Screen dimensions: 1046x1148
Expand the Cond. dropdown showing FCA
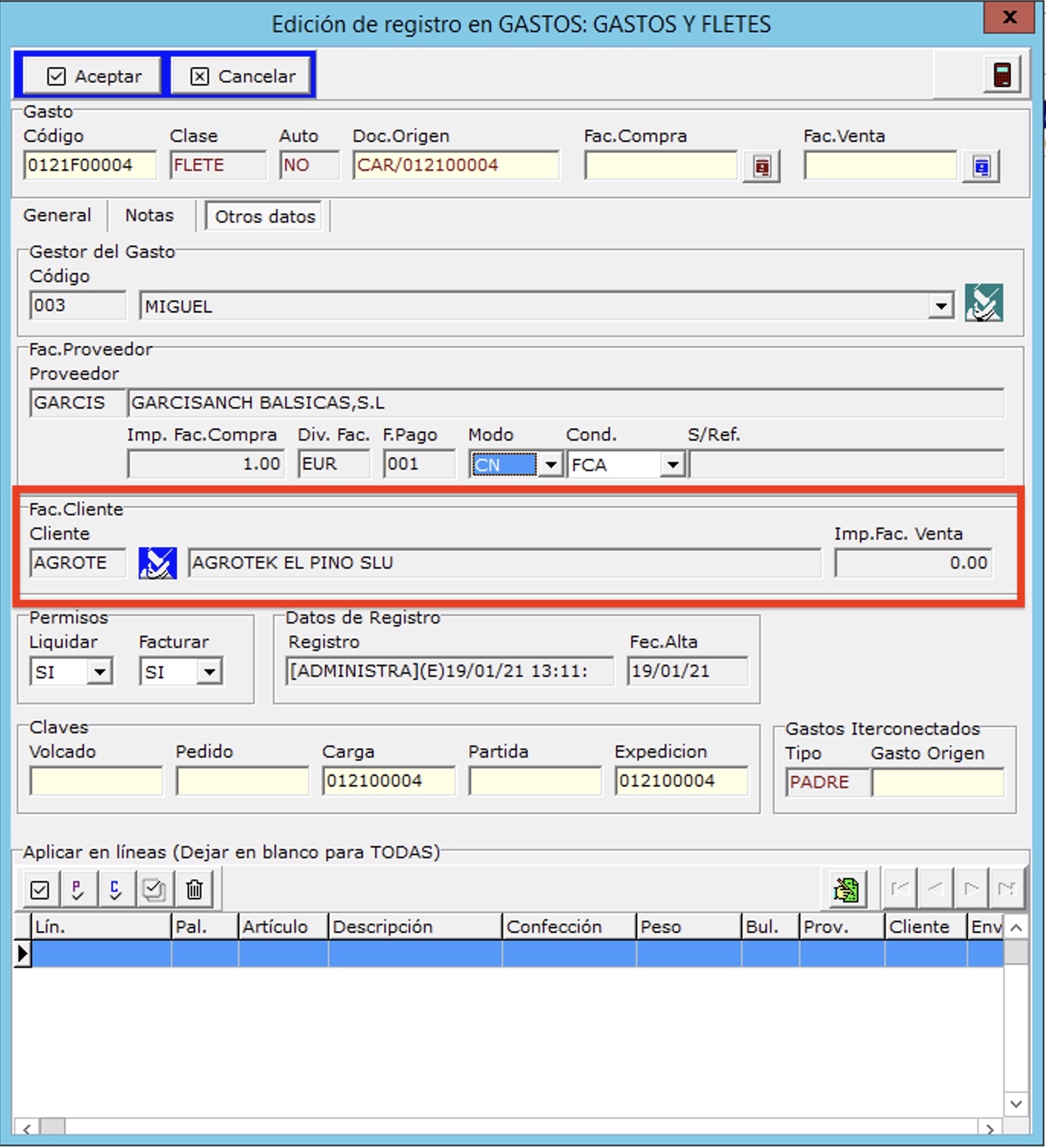672,464
